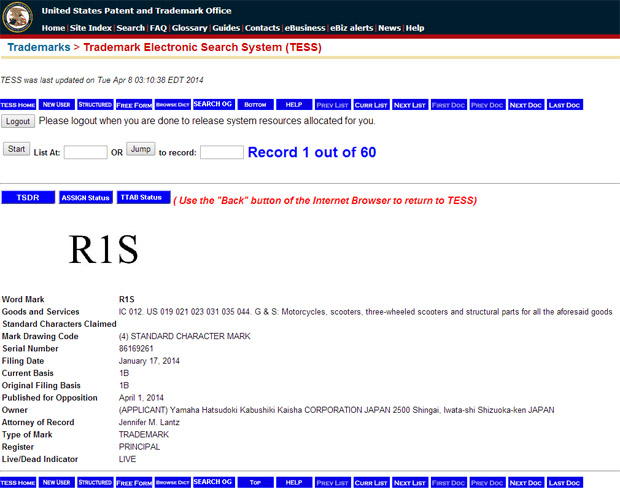Open eBusiness header link
Viewport: 620px width, 497px height.
305,28
